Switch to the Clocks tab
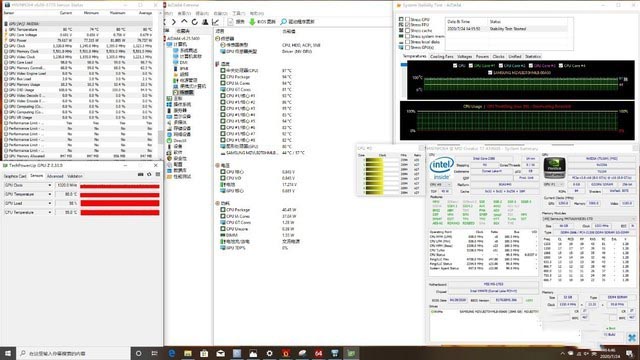 point(498,56)
